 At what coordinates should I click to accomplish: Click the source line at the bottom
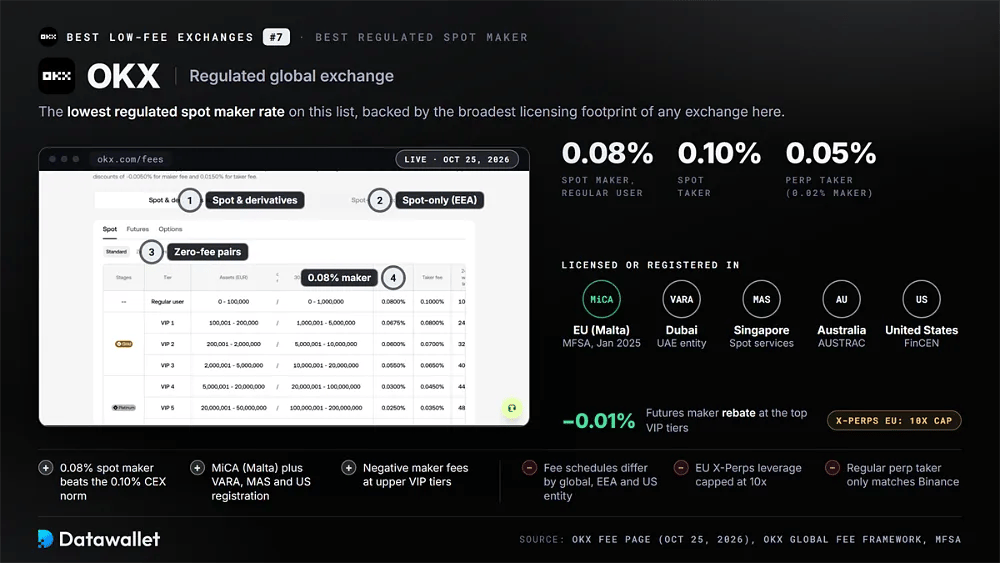pos(740,539)
